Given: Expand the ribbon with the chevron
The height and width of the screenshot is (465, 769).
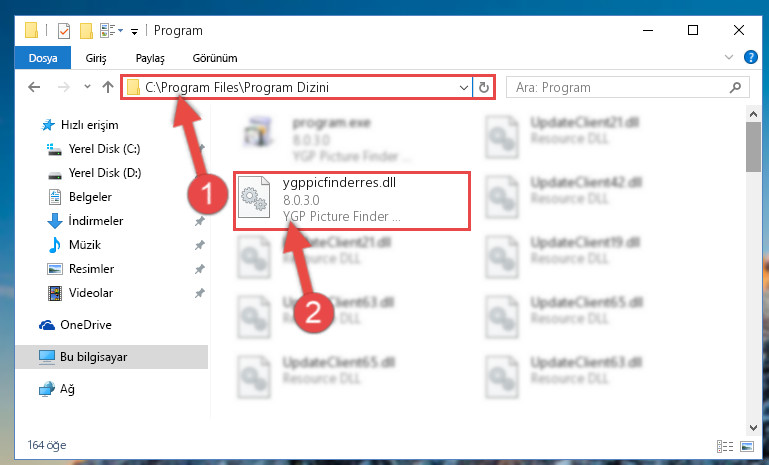Looking at the screenshot, I should pyautogui.click(x=729, y=57).
